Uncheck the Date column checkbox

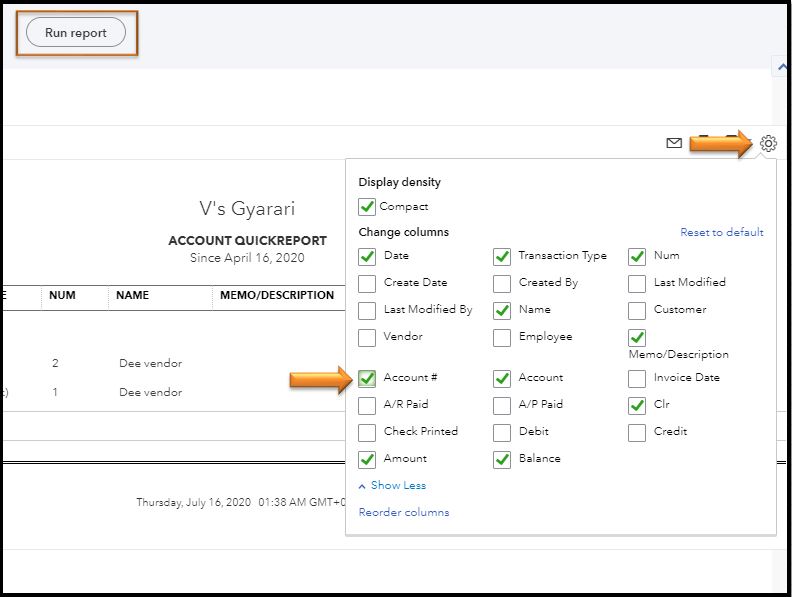(x=368, y=256)
